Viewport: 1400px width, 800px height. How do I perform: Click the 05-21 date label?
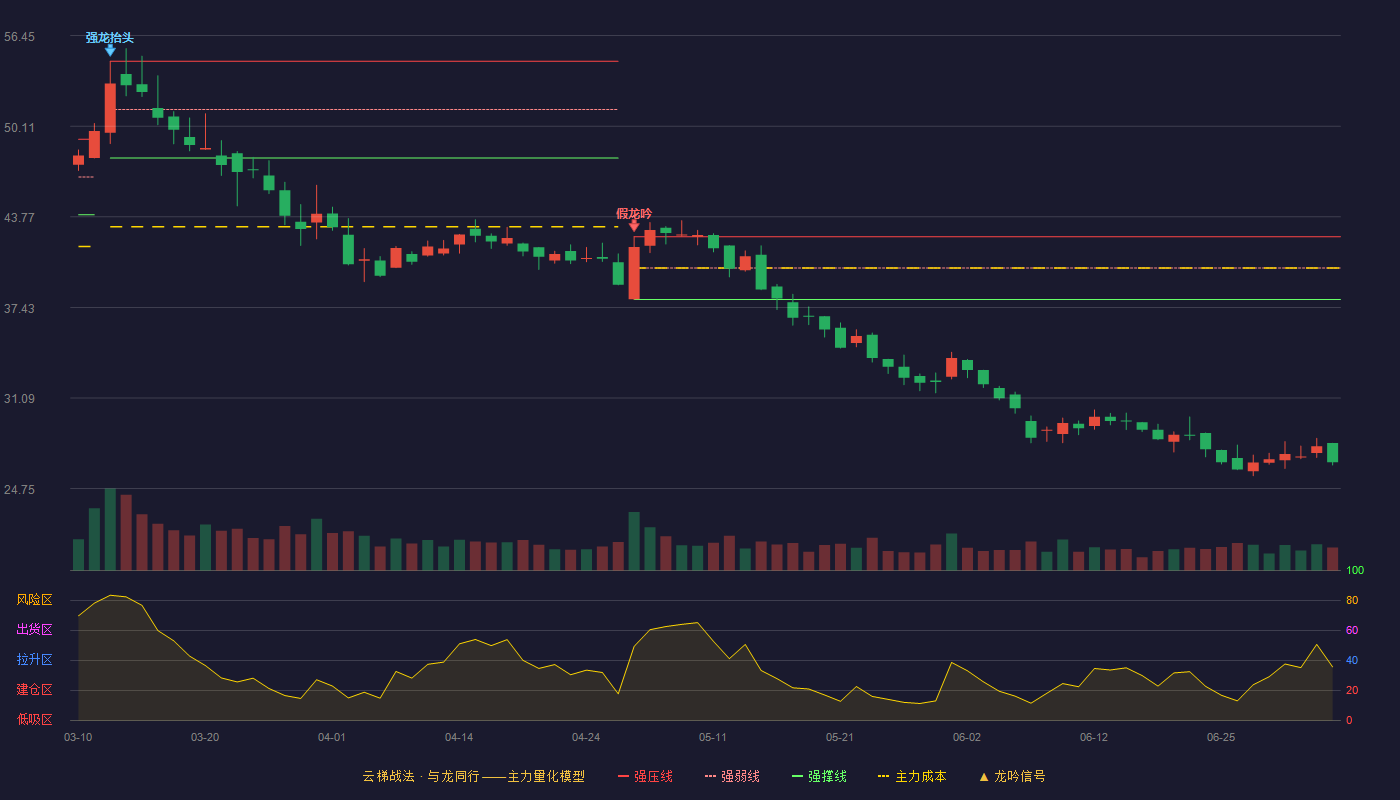[x=840, y=737]
